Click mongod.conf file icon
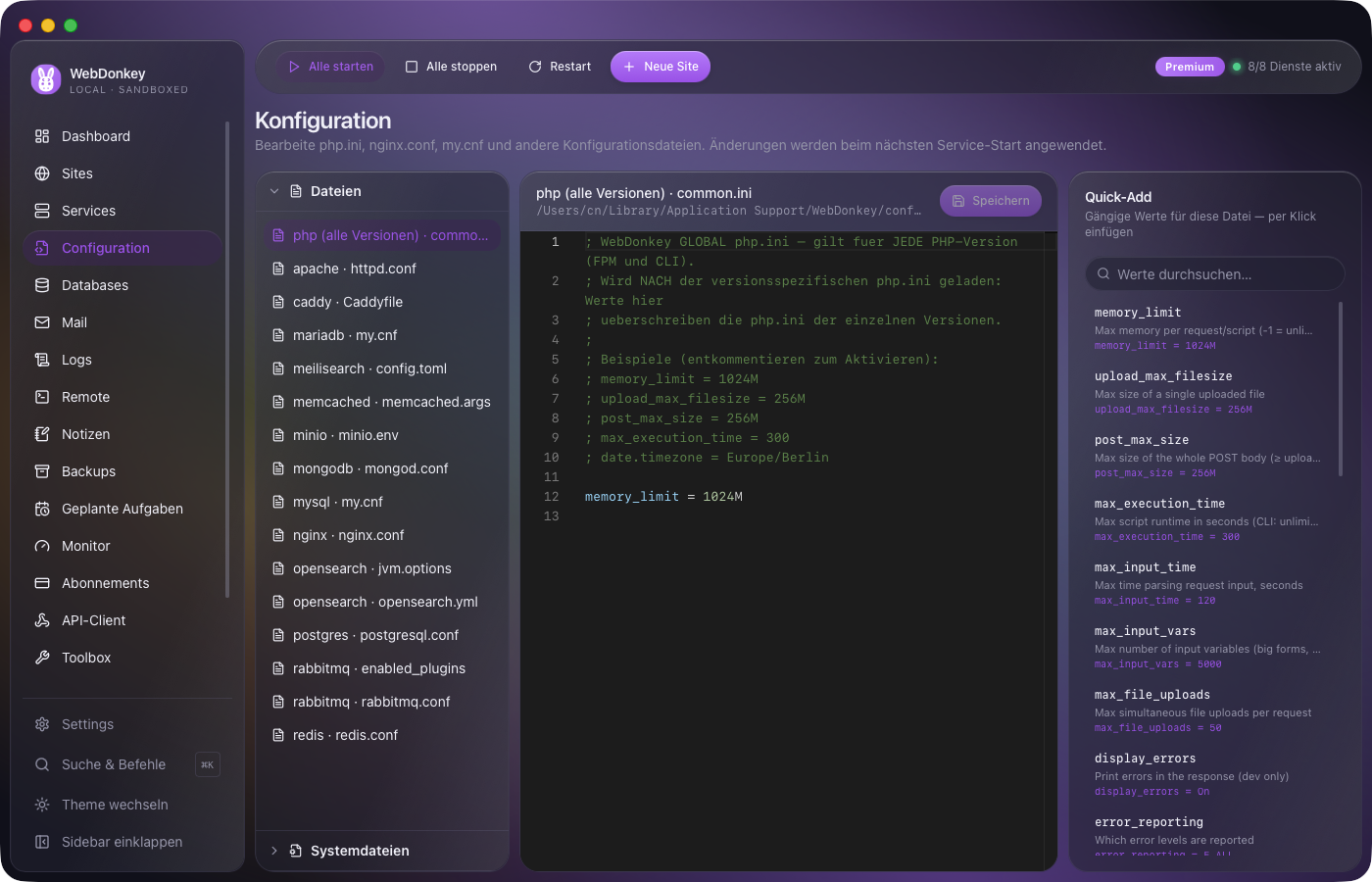1372x882 pixels. (x=278, y=468)
